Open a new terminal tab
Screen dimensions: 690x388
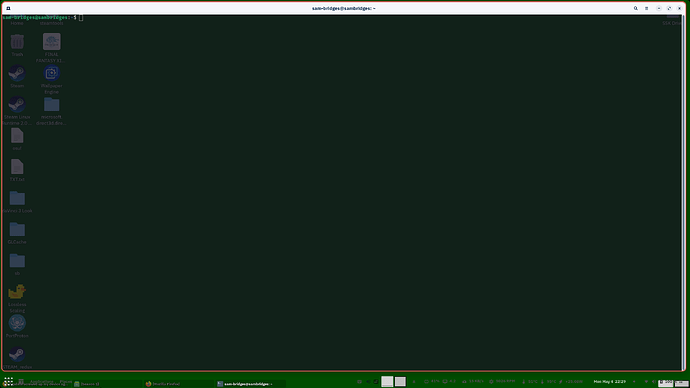[8, 8]
